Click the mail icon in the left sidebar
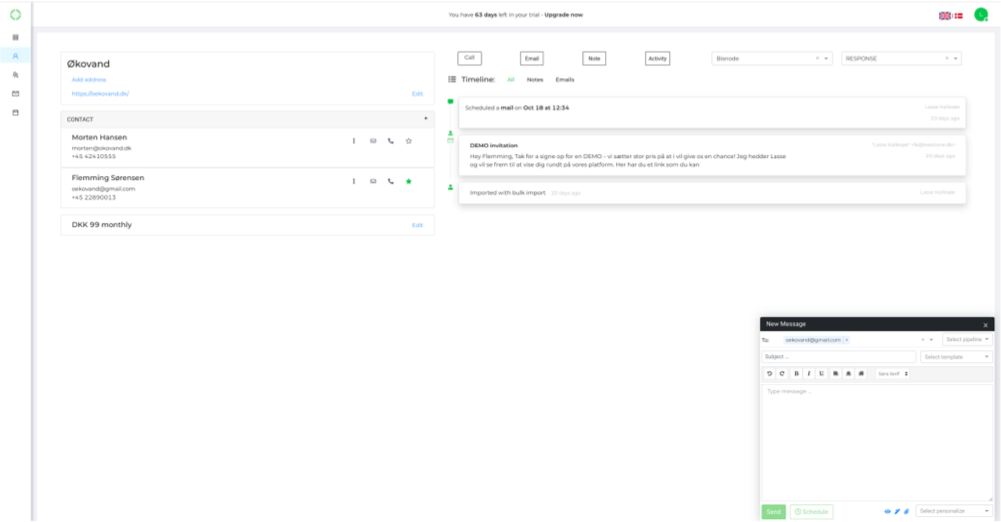 [15, 93]
